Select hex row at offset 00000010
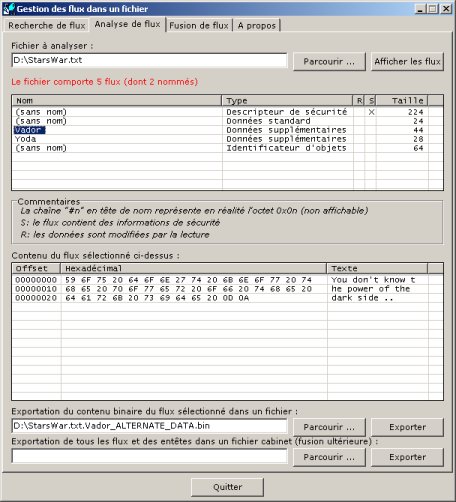Image resolution: width=456 pixels, height=502 pixels. (227, 289)
